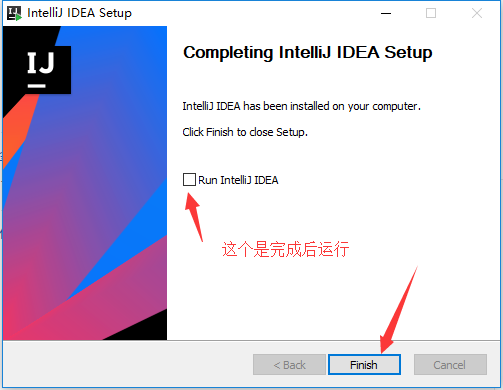
Task: Maximize the setup window
Action: (431, 13)
